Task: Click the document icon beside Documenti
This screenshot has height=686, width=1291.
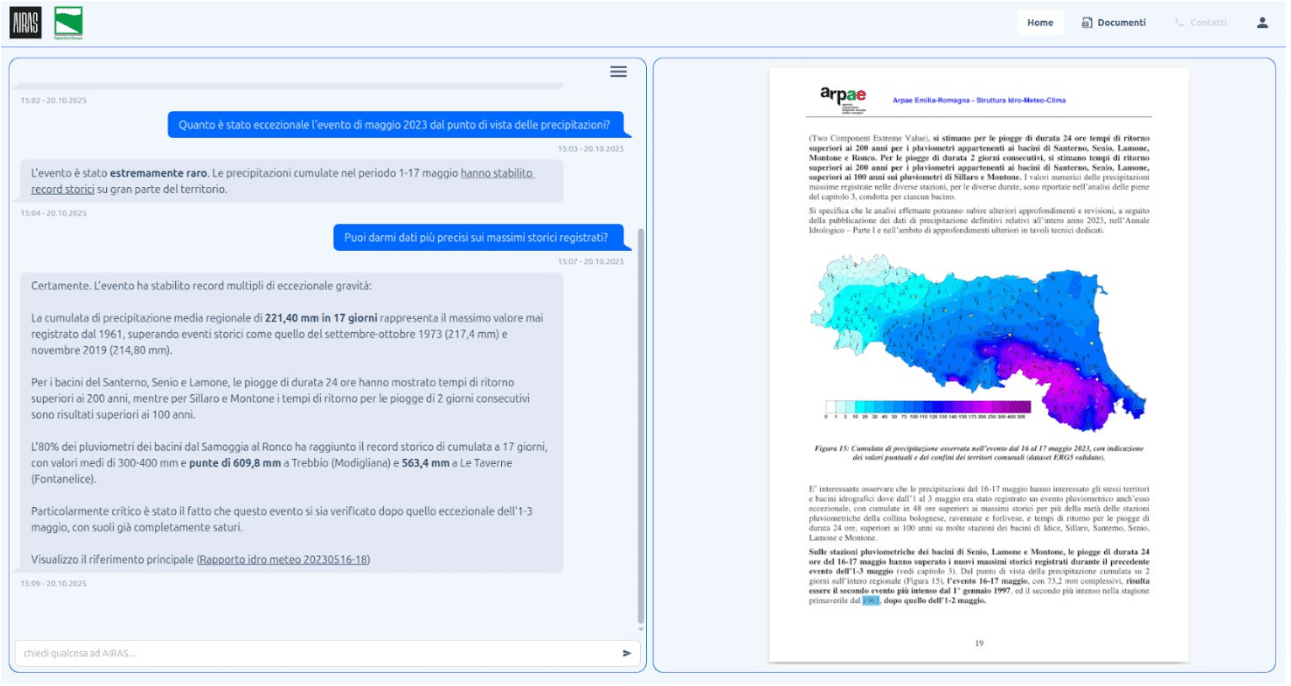Action: [x=1086, y=22]
